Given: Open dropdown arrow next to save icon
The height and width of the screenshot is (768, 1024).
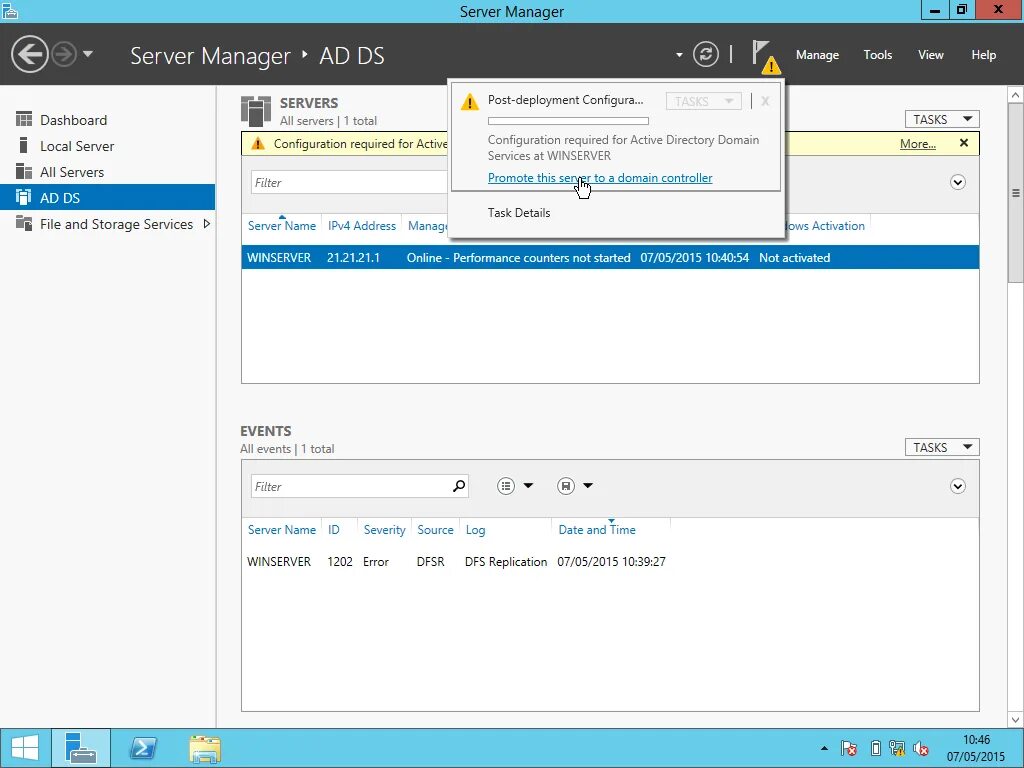Looking at the screenshot, I should [588, 486].
